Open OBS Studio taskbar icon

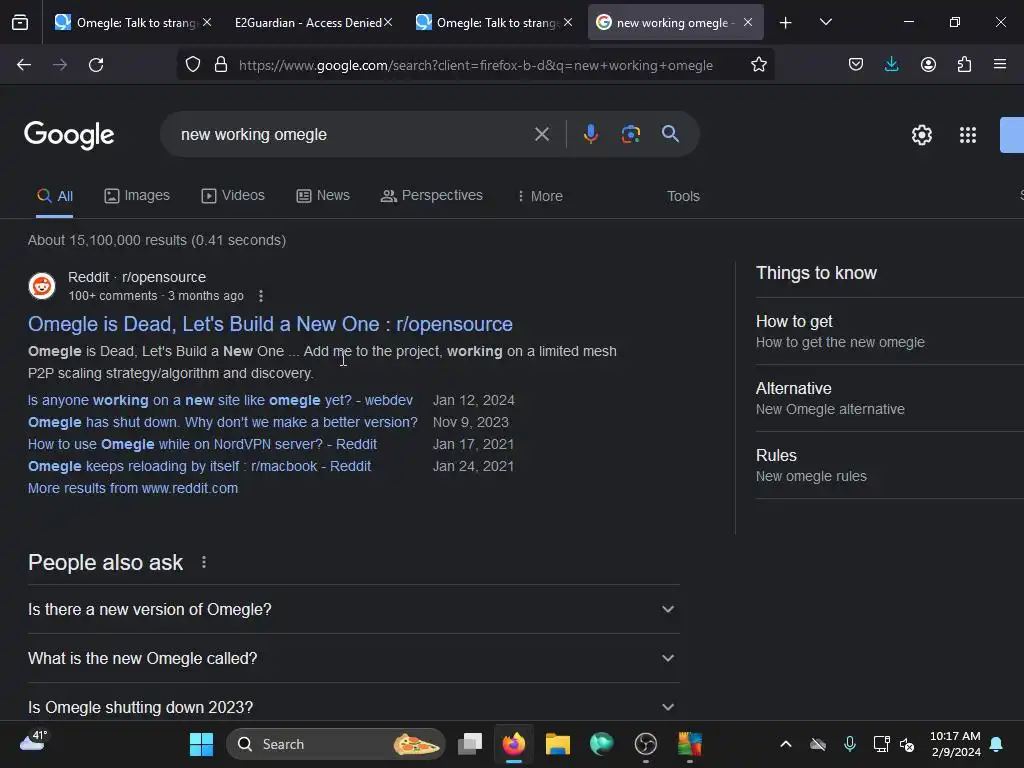645,744
